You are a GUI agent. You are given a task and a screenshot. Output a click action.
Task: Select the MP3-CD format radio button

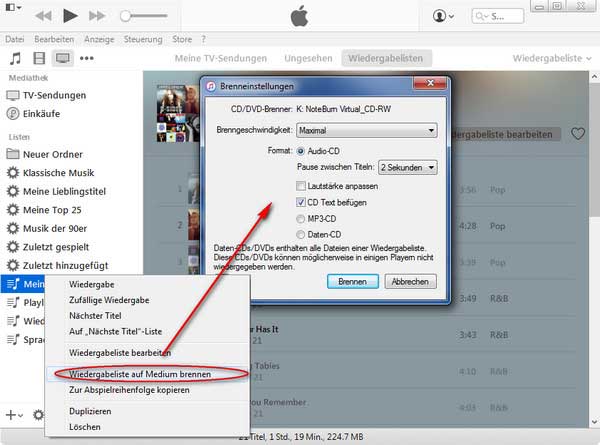click(300, 219)
